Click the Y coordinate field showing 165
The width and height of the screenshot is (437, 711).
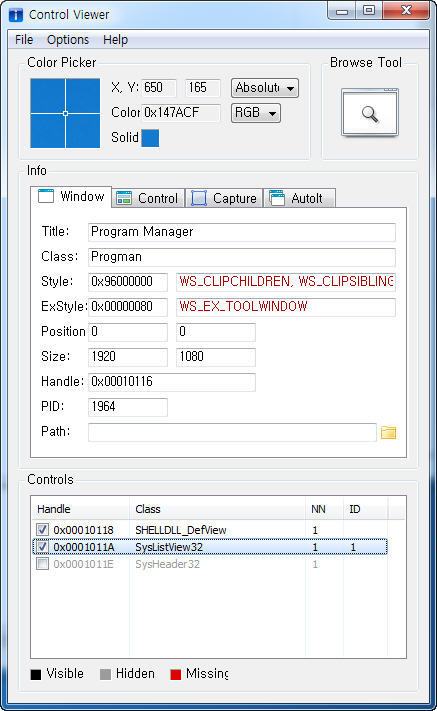(x=203, y=88)
